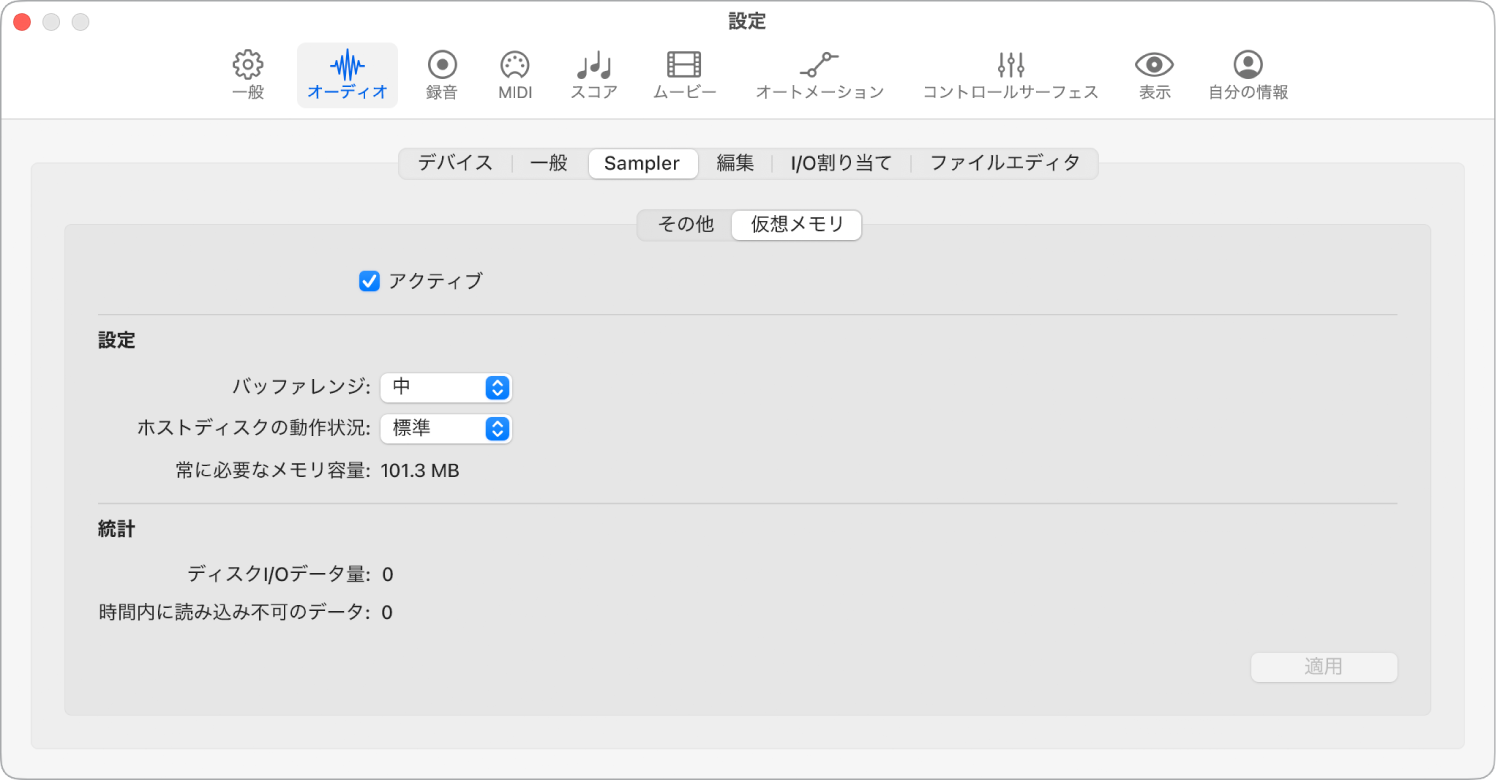Viewport: 1498px width, 782px height.
Task: Switch to the 編集 tab
Action: (735, 163)
